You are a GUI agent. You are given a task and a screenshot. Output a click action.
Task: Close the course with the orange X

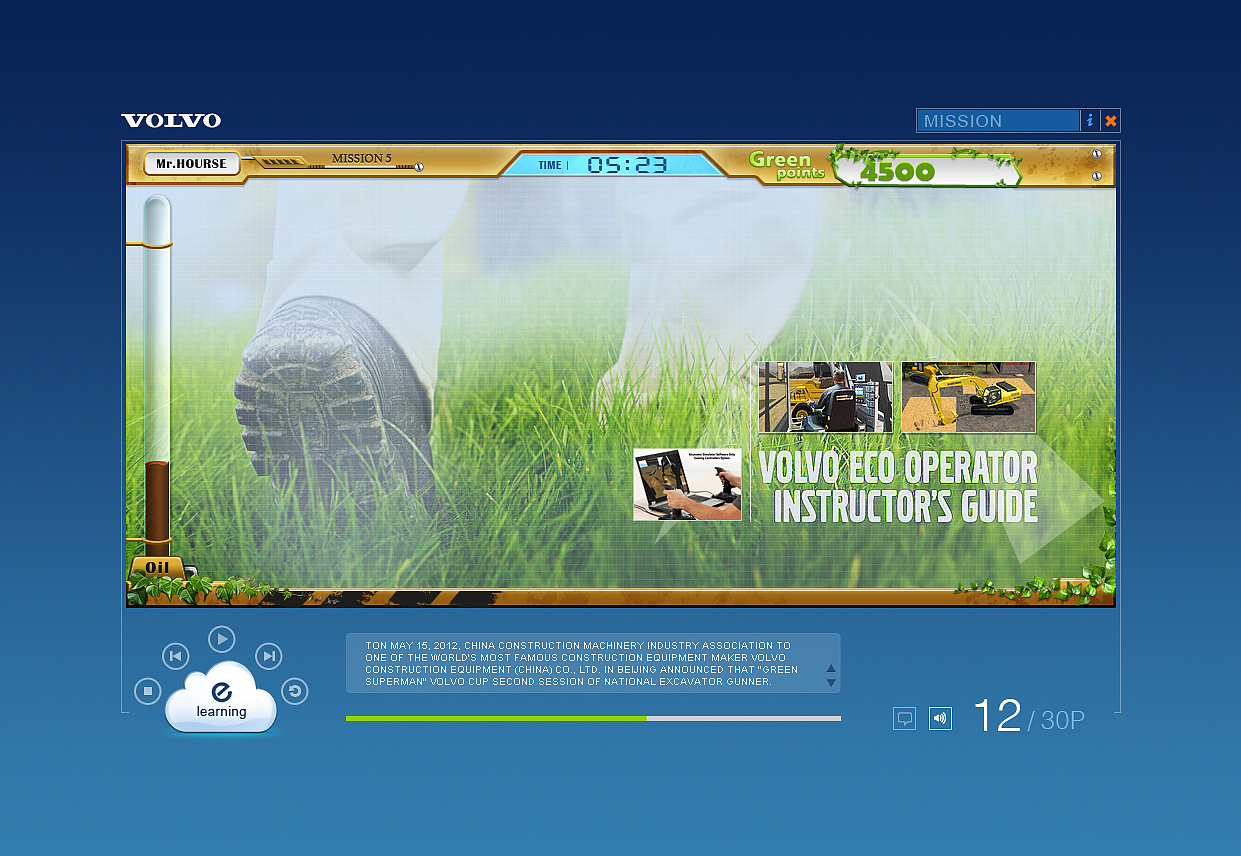(1111, 121)
